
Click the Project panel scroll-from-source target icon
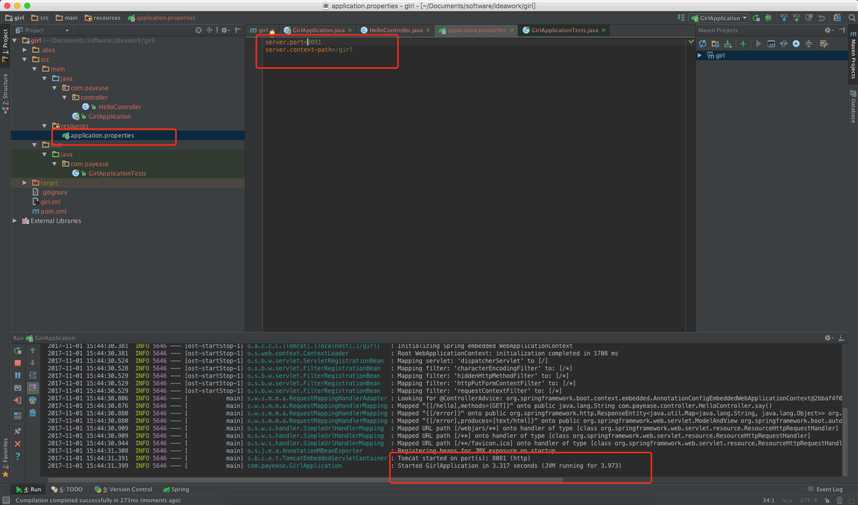198,30
